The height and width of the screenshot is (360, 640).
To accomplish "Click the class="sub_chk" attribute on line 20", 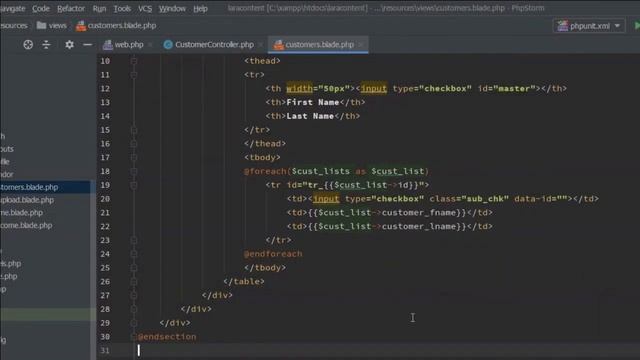I will 469,199.
